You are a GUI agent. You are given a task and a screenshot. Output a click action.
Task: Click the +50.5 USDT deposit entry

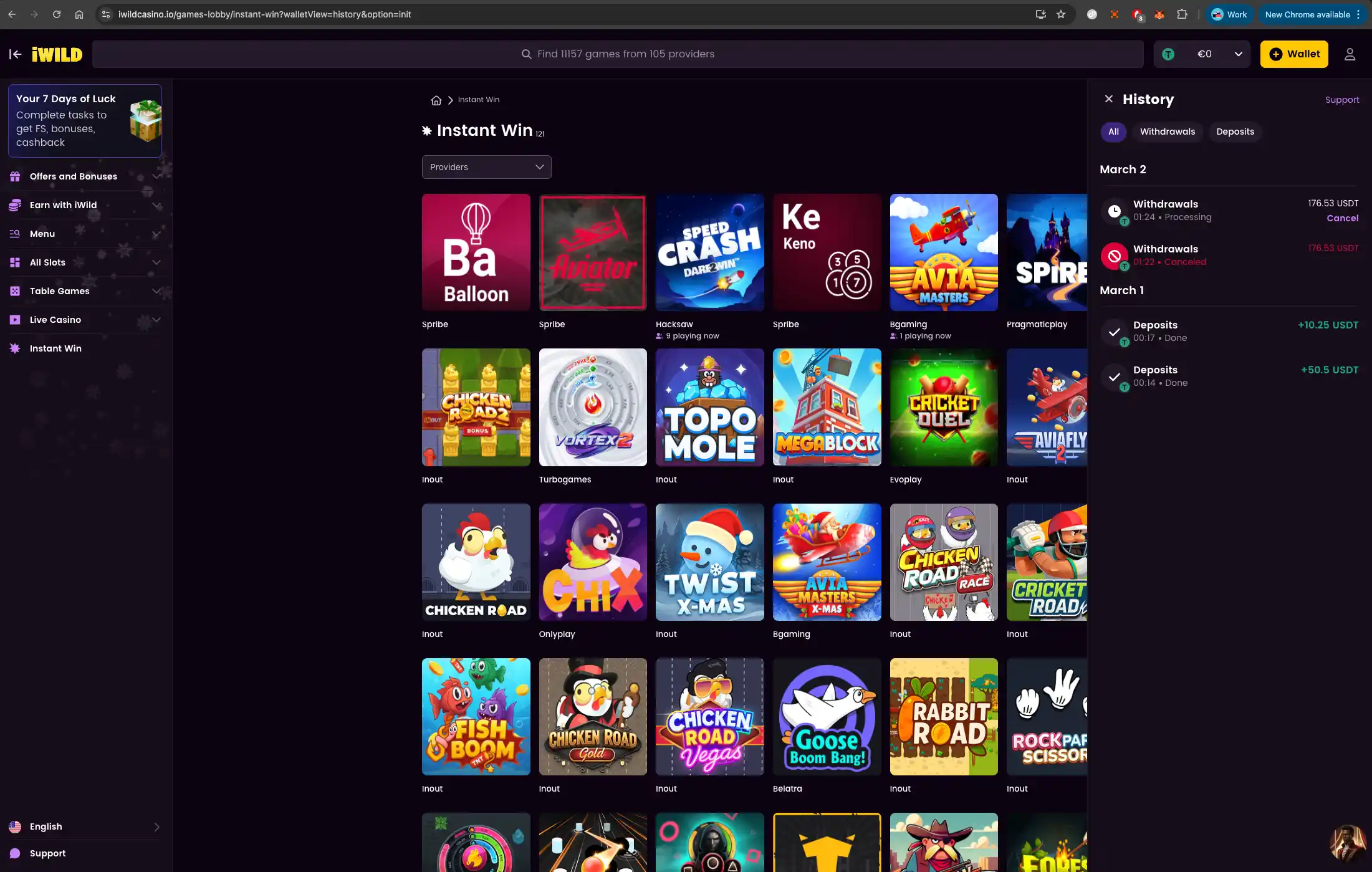click(1229, 376)
